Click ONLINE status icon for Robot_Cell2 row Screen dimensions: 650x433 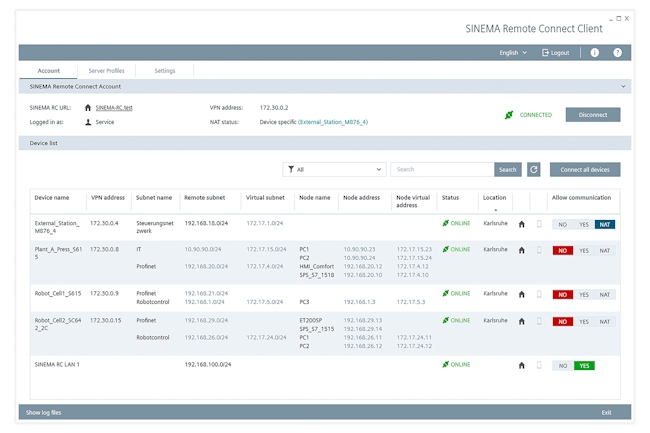(x=446, y=321)
